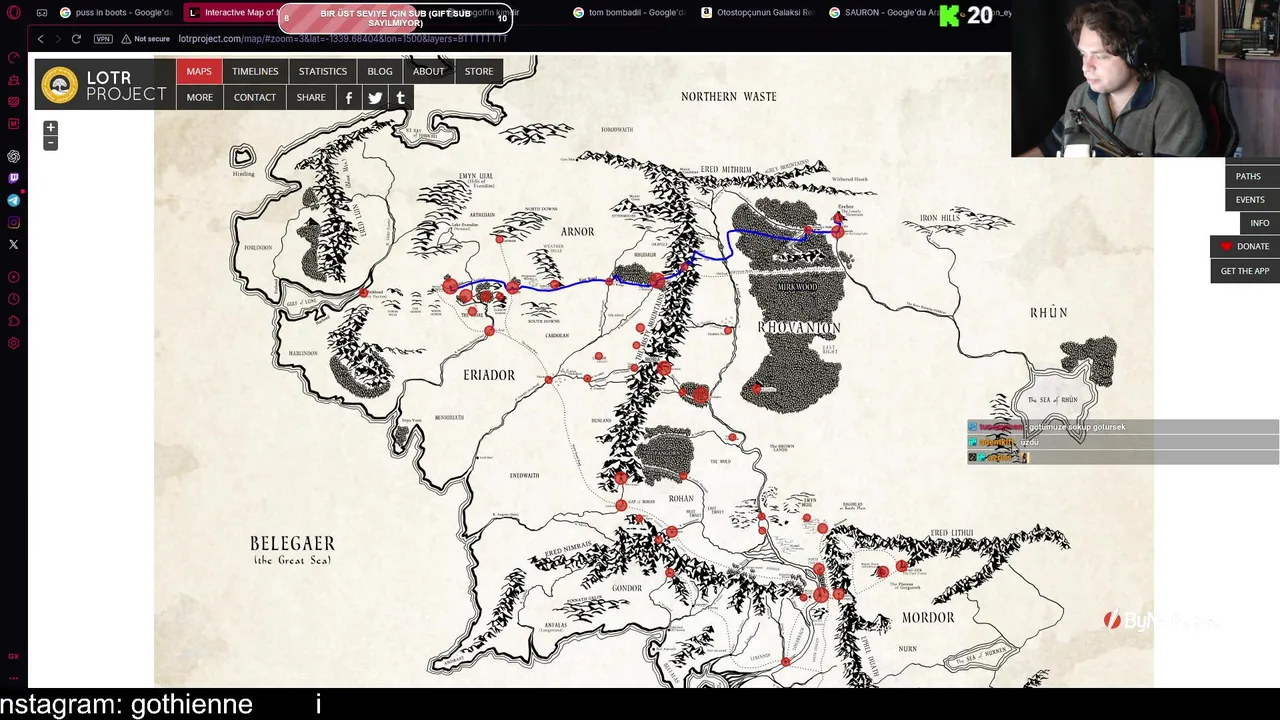The image size is (1280, 720).
Task: Click the topmost icon in the sidebar
Action: [13, 58]
